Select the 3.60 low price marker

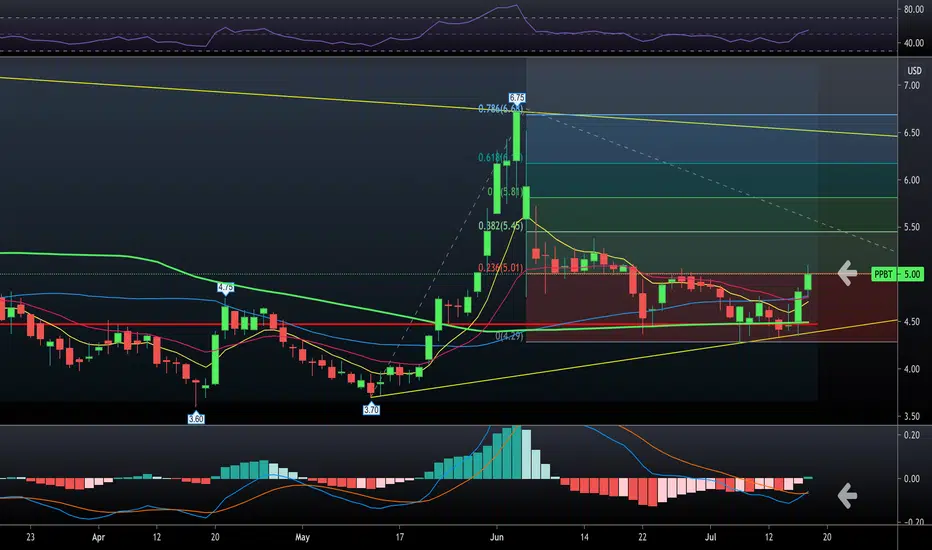(x=196, y=419)
